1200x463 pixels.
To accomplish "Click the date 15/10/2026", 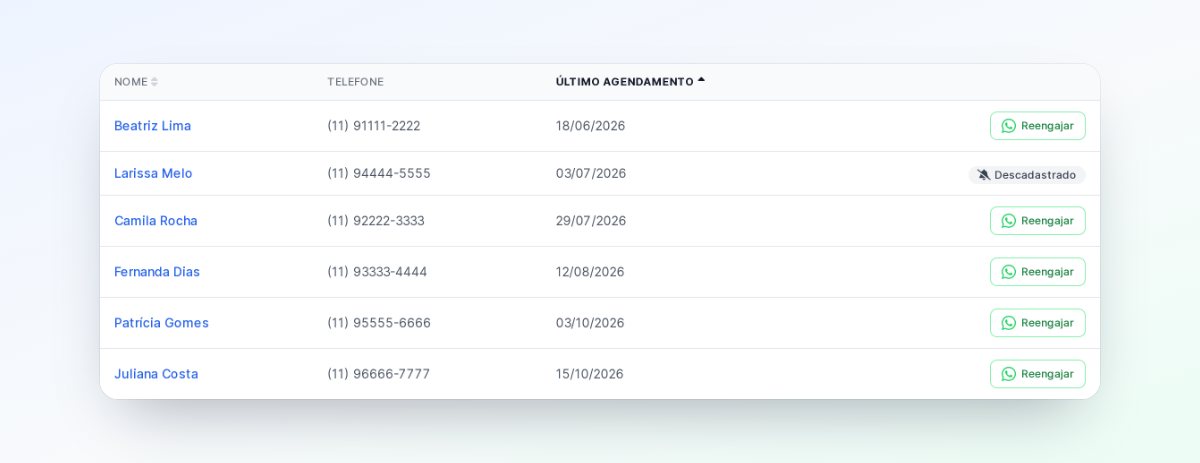I will (590, 374).
